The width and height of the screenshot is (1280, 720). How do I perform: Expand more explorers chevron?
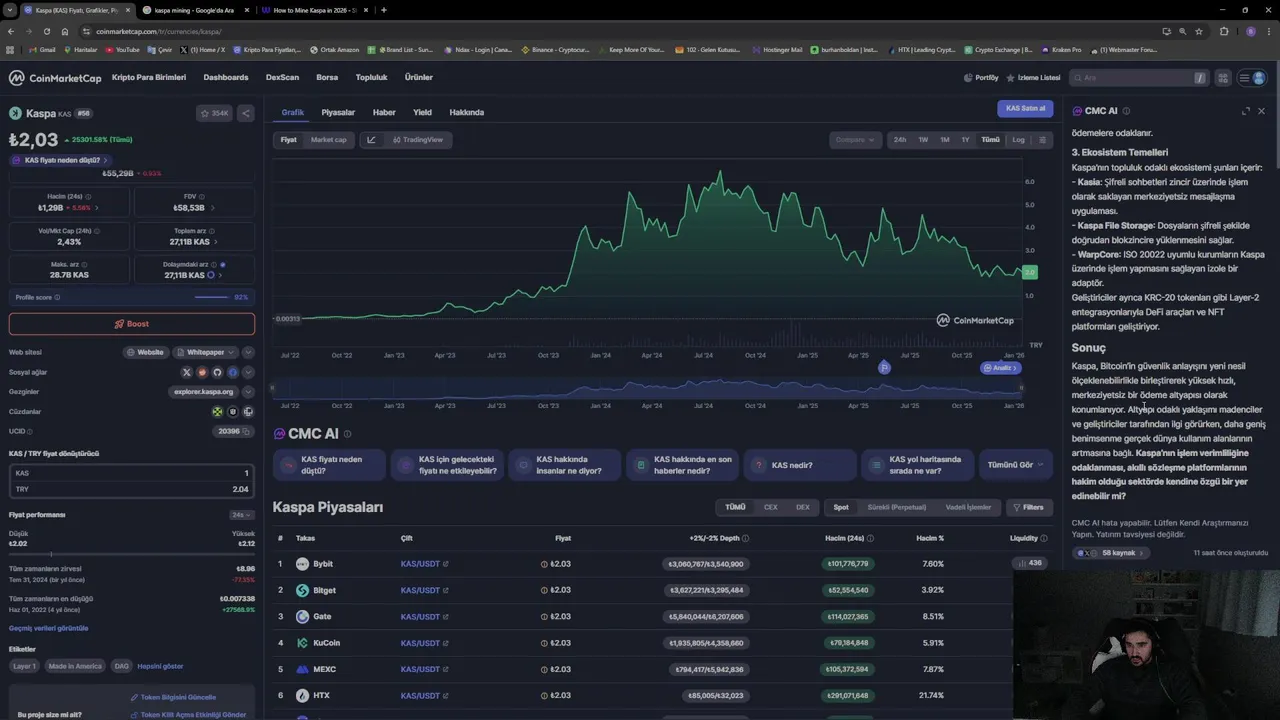(x=248, y=392)
